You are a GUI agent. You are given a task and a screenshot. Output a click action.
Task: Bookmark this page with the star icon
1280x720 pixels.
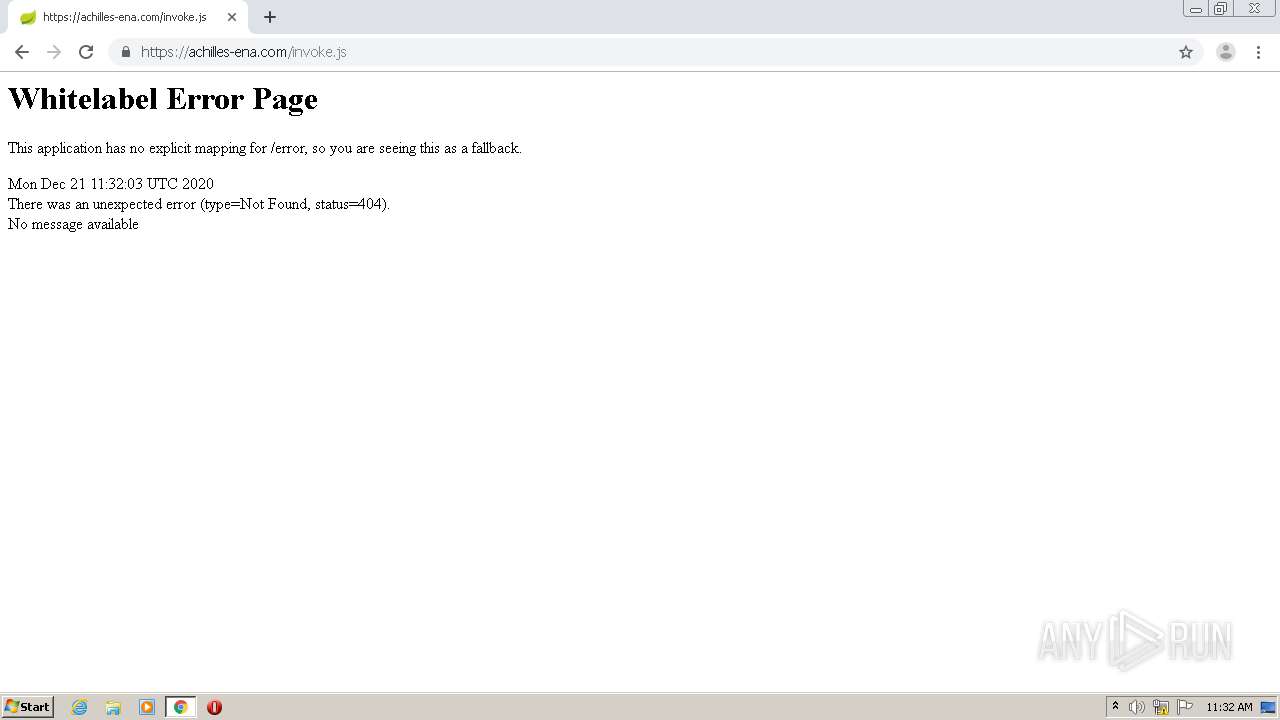tap(1186, 52)
